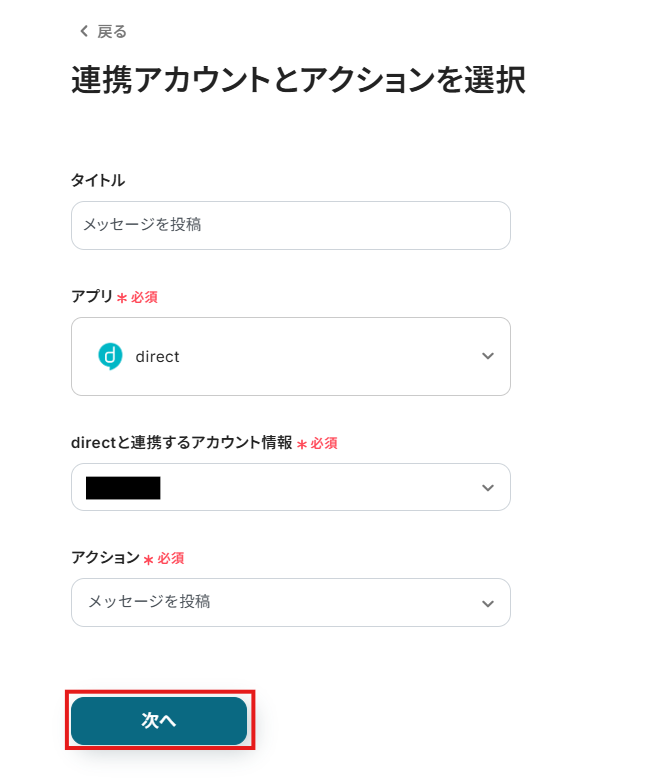Select the direct text in app selector
This screenshot has height=779, width=664.
coord(157,357)
